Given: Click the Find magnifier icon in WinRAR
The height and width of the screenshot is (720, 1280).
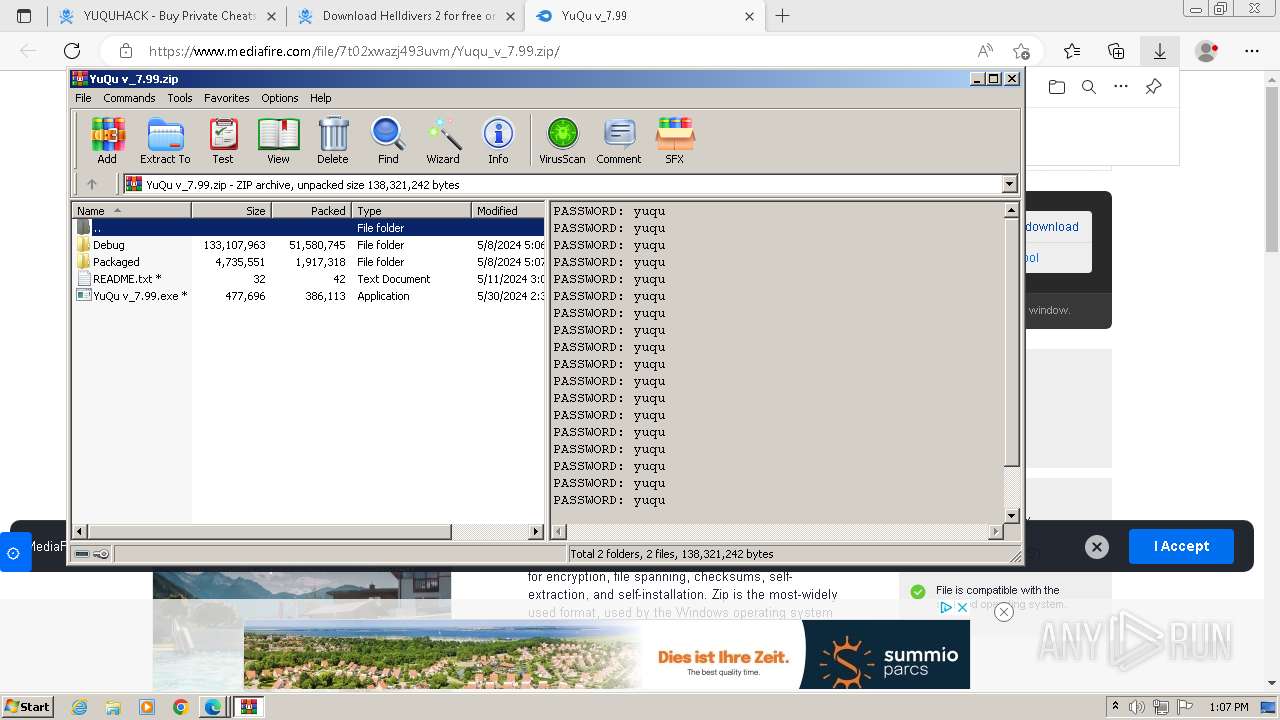Looking at the screenshot, I should point(388,140).
